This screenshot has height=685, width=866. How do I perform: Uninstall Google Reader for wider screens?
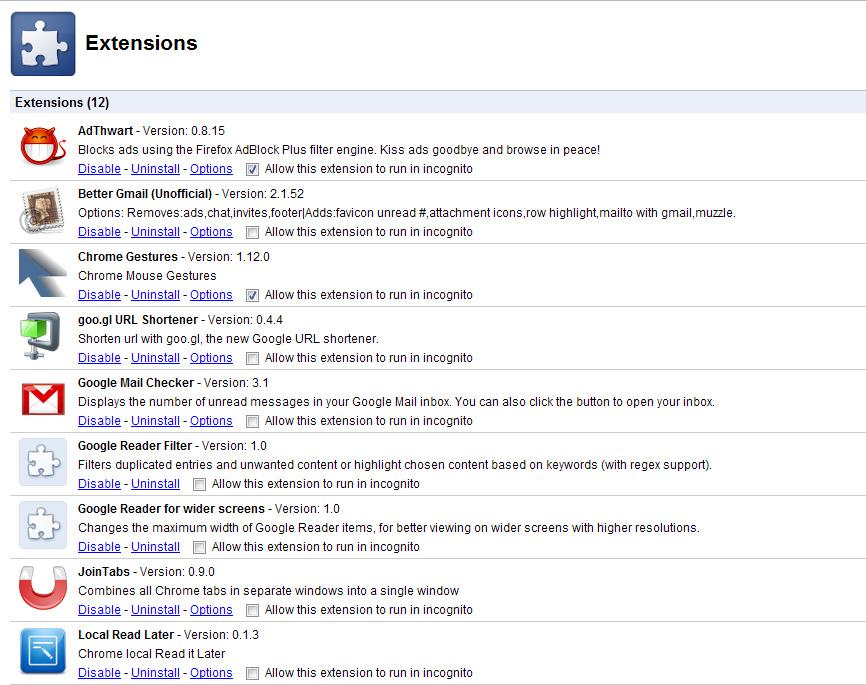coord(155,547)
